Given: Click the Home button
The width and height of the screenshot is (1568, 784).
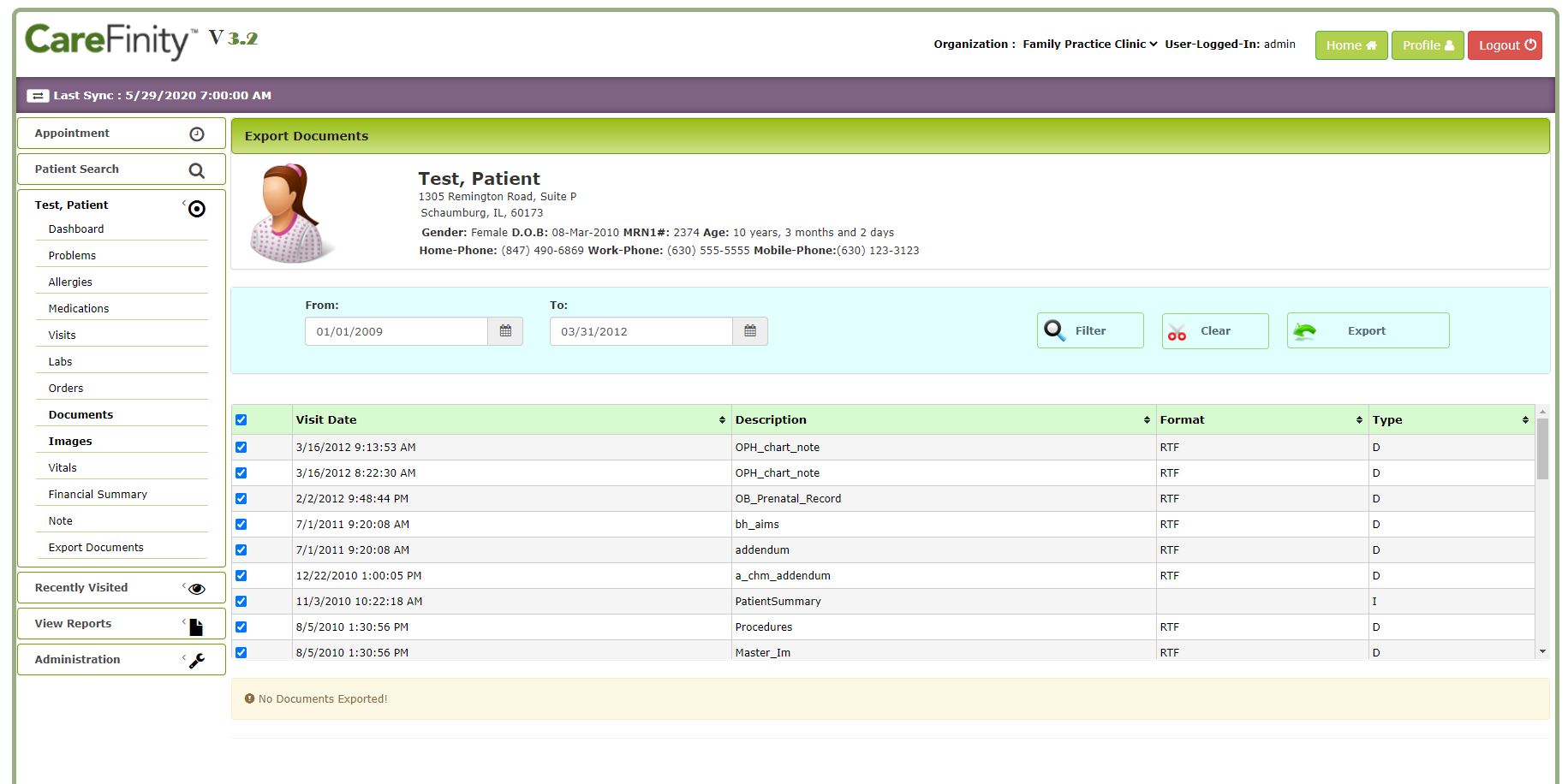Looking at the screenshot, I should [1351, 45].
